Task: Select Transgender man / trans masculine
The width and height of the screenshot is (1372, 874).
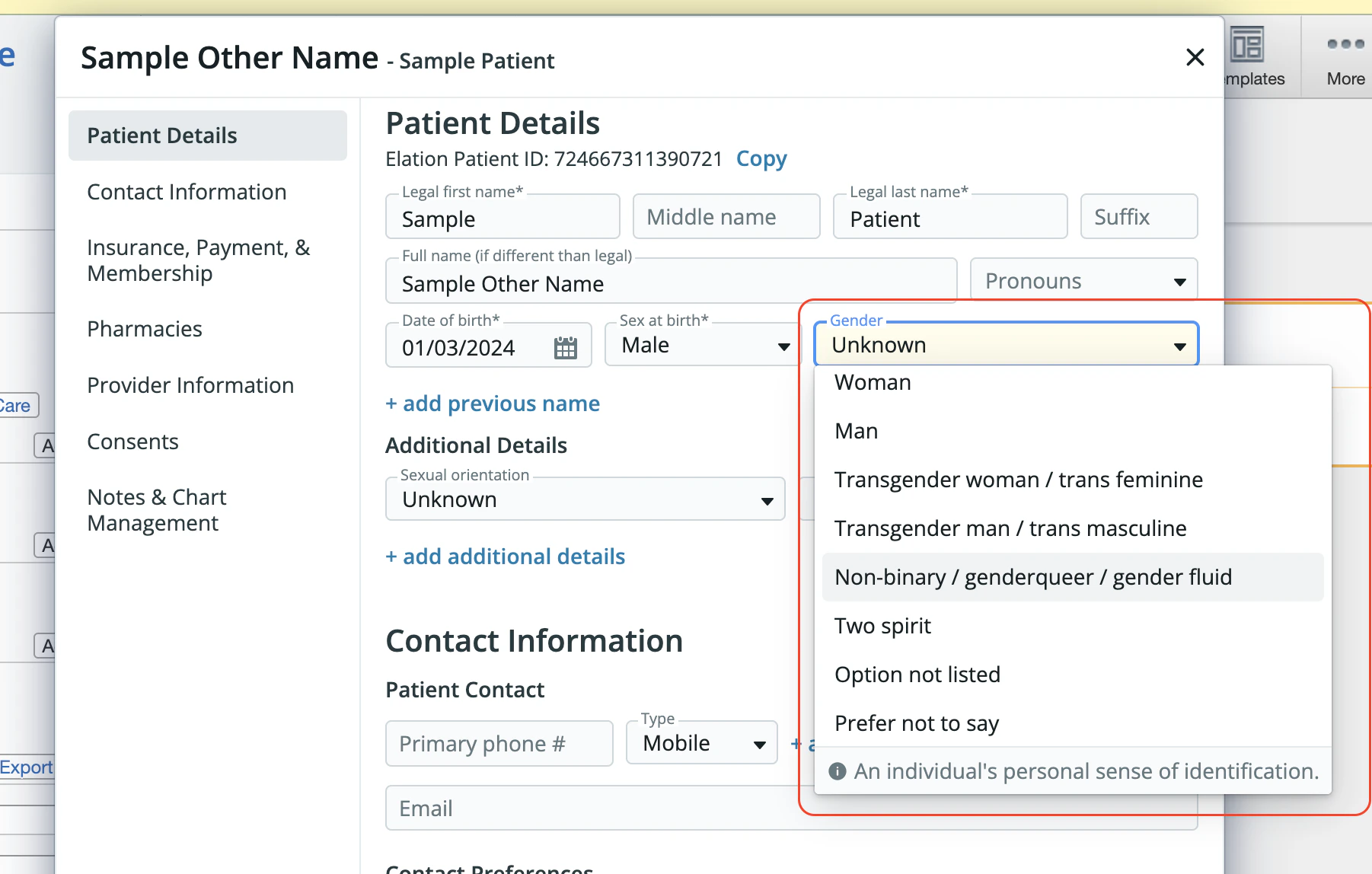Action: point(1073,528)
